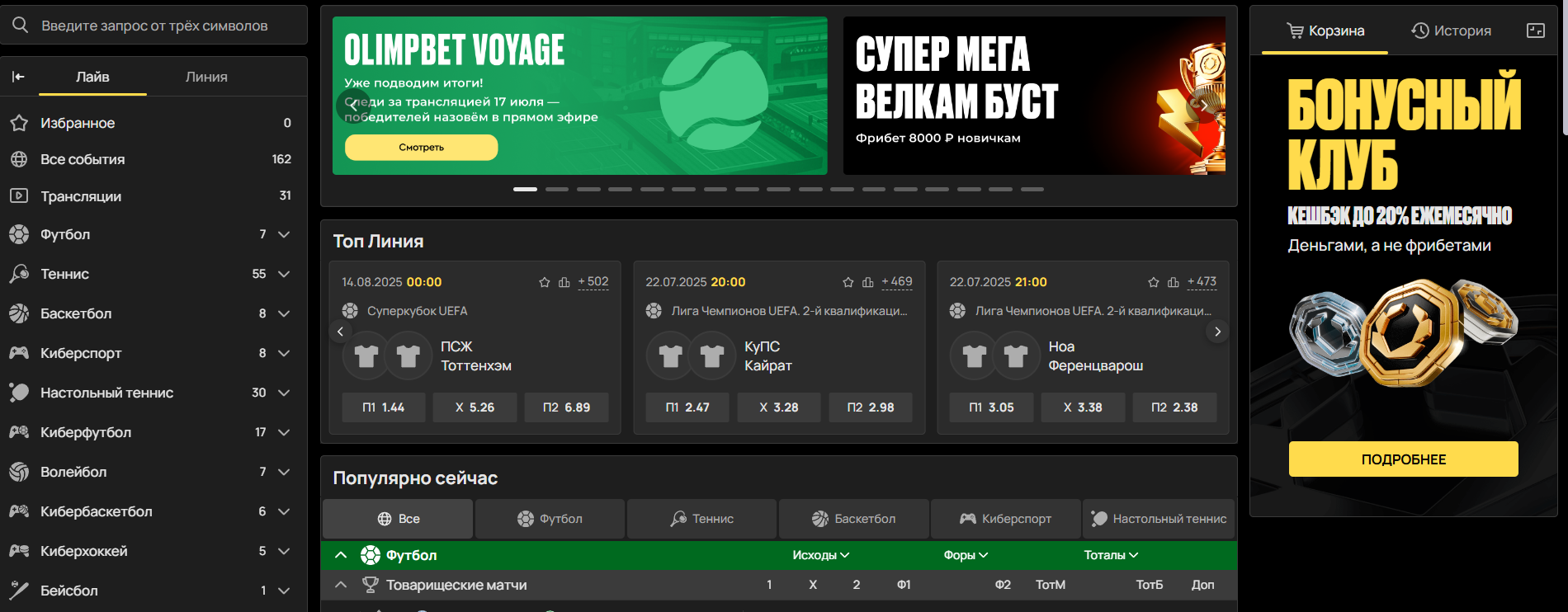The width and height of the screenshot is (1568, 612).
Task: Open statistics icon on КуПС Кайрат card
Action: tap(868, 282)
